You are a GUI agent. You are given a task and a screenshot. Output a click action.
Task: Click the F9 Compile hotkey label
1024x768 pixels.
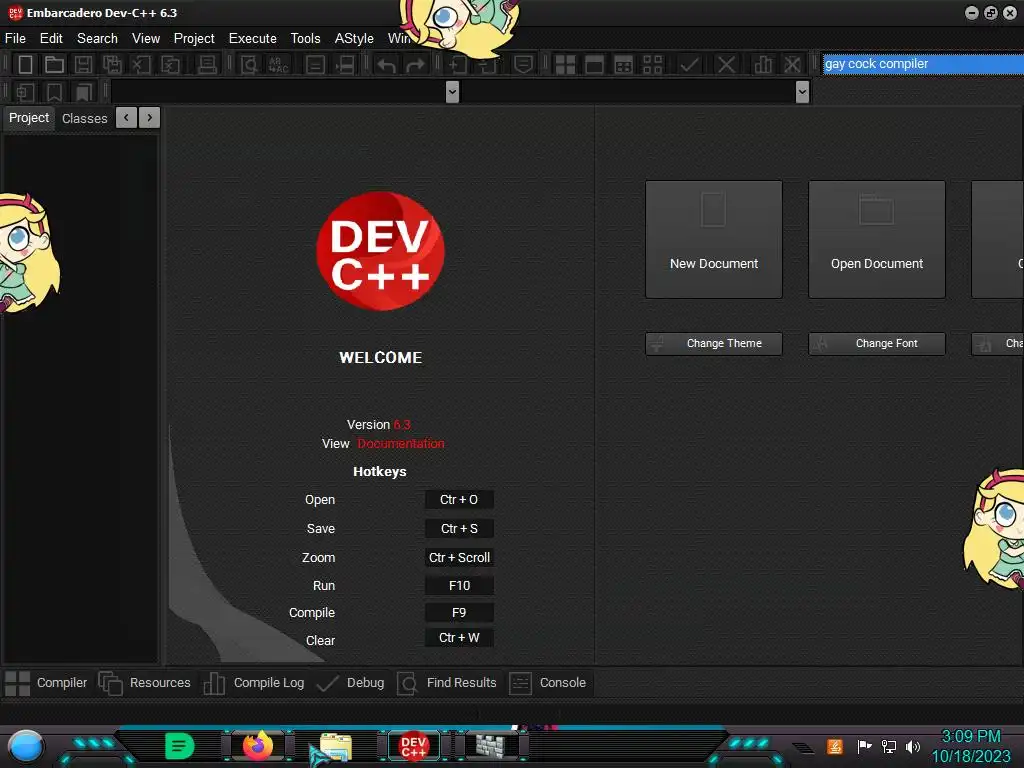[x=459, y=613]
